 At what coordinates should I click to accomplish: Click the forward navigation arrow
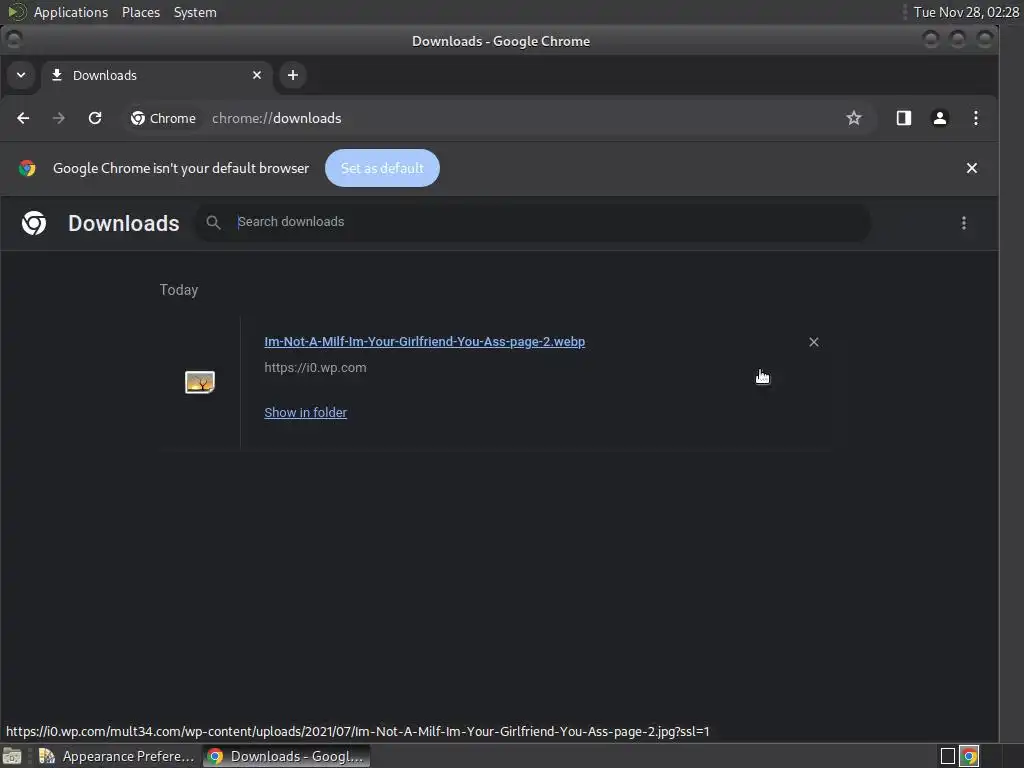pos(59,118)
